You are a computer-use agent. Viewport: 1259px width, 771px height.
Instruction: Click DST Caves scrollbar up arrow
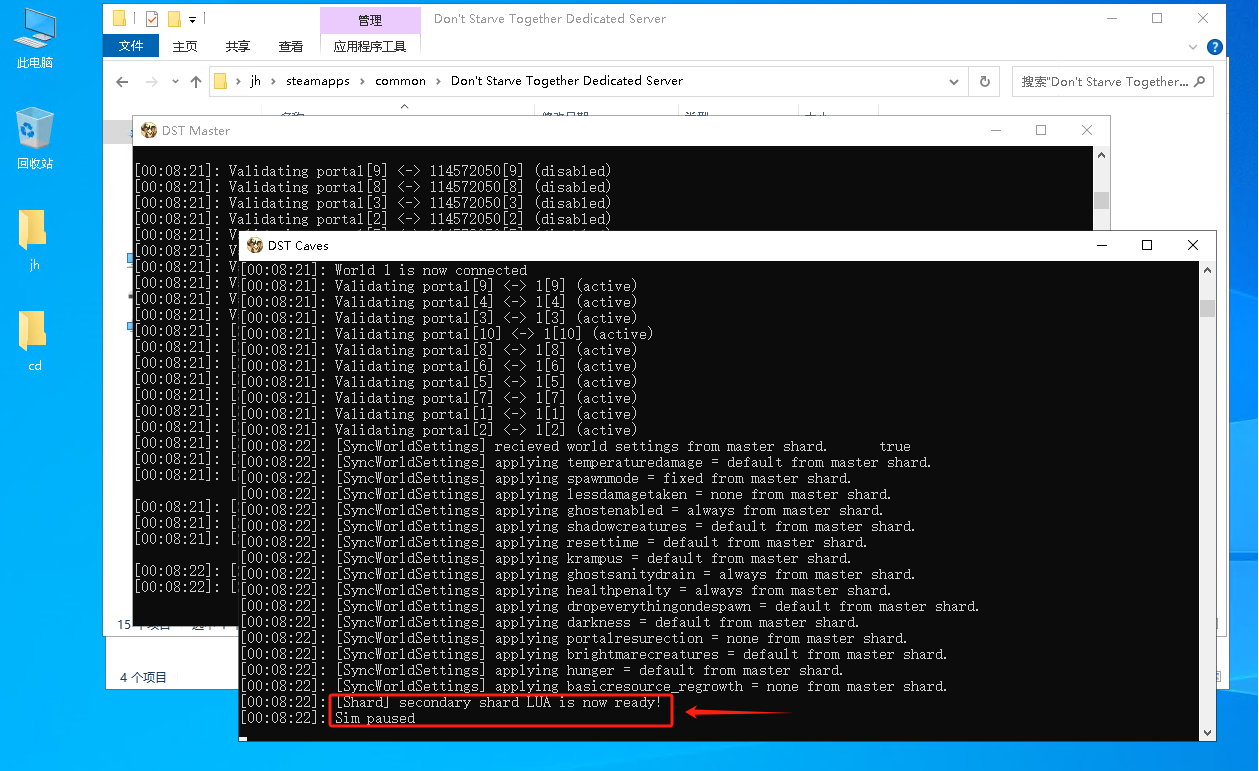[1207, 270]
